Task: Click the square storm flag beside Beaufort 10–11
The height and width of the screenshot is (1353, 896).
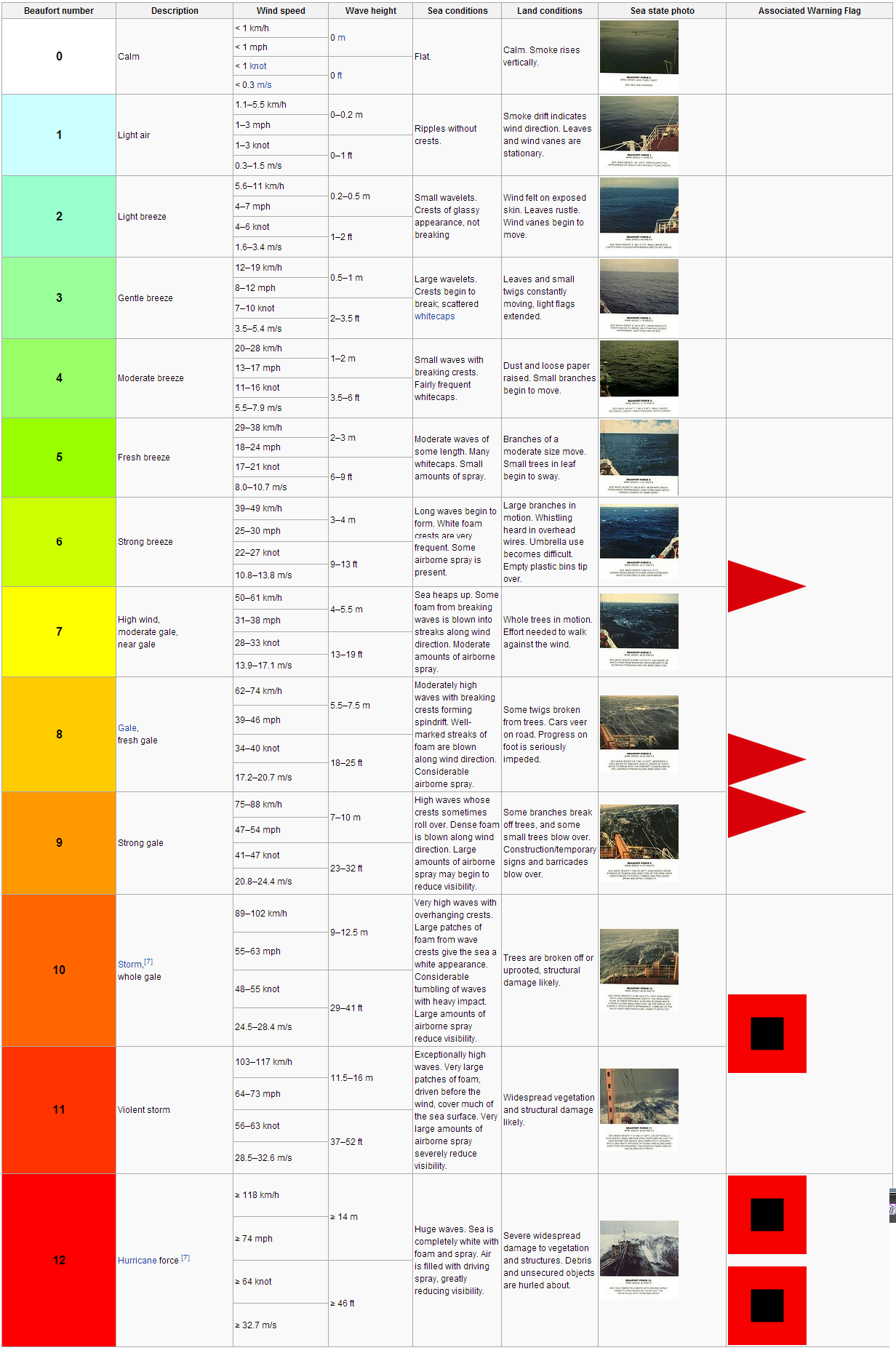Action: click(x=767, y=1033)
